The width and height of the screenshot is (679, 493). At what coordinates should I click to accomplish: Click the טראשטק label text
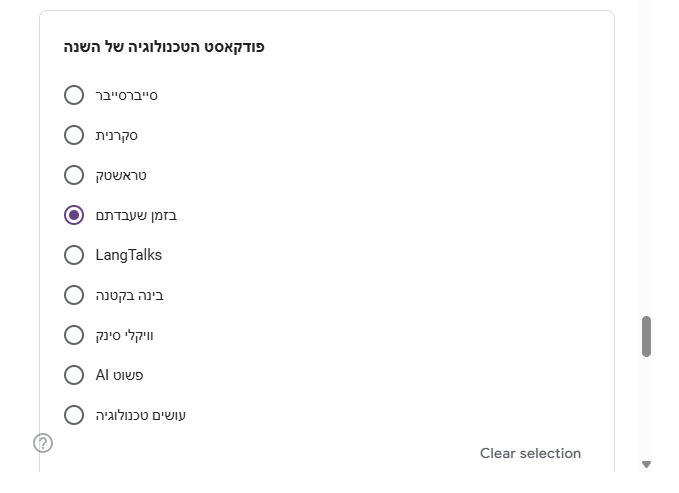coord(121,175)
